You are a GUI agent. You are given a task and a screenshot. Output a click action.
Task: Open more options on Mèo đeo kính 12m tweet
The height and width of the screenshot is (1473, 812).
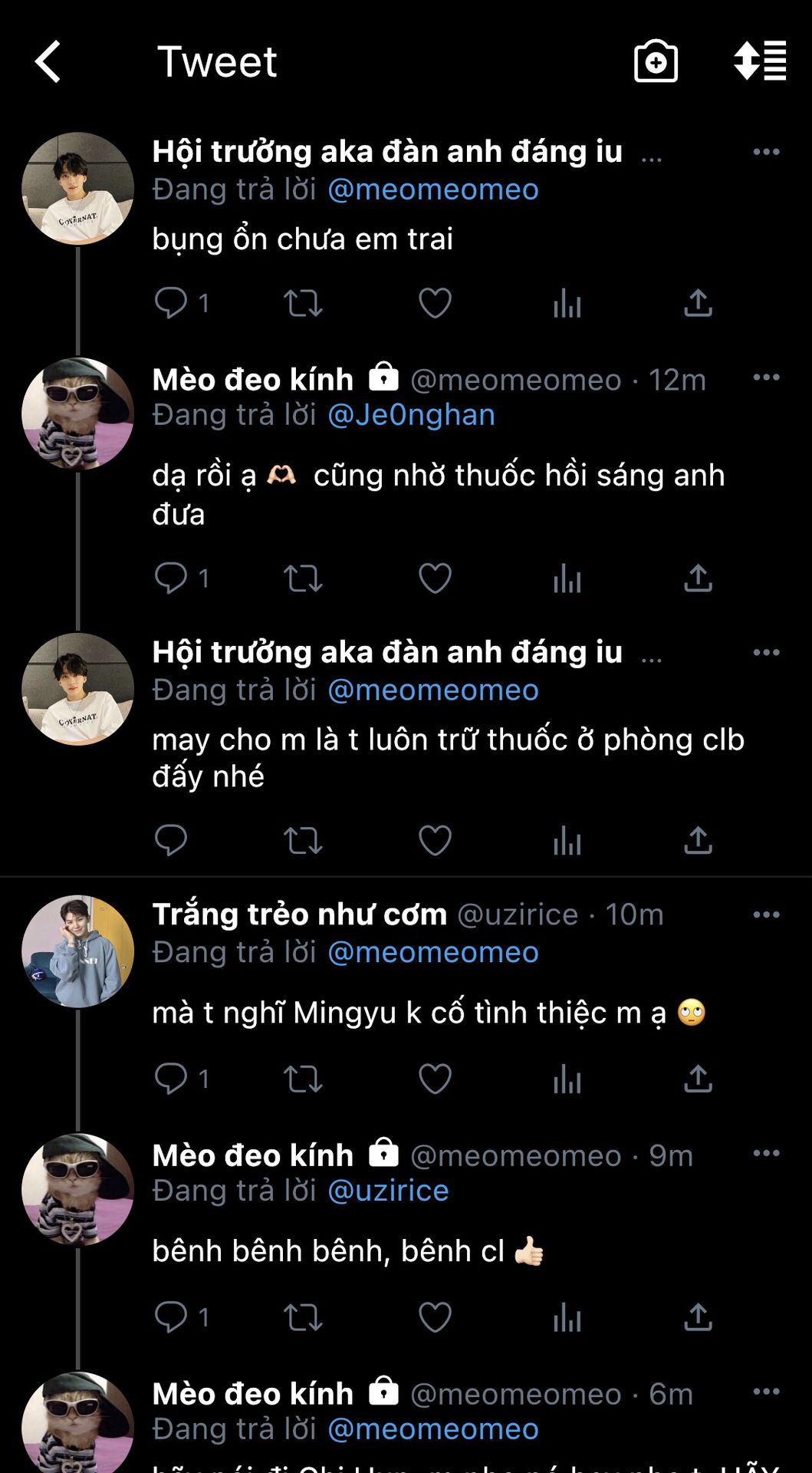tap(766, 377)
